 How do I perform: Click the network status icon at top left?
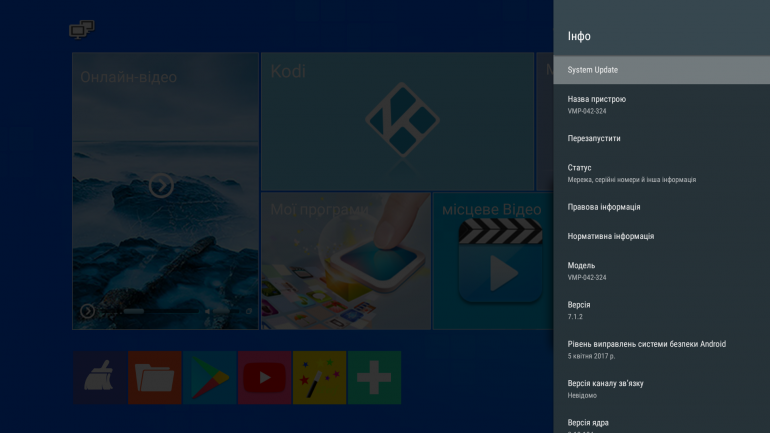click(82, 30)
